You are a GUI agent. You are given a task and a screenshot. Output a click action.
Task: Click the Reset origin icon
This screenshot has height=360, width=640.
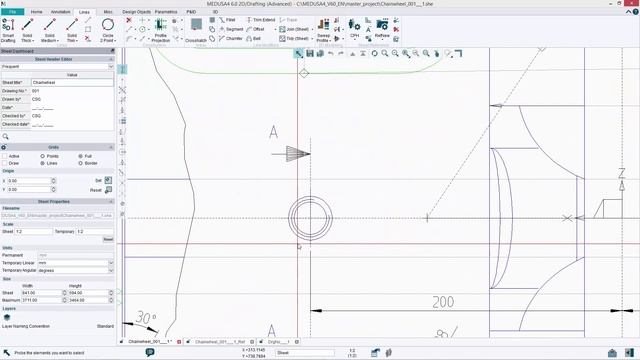coord(108,190)
